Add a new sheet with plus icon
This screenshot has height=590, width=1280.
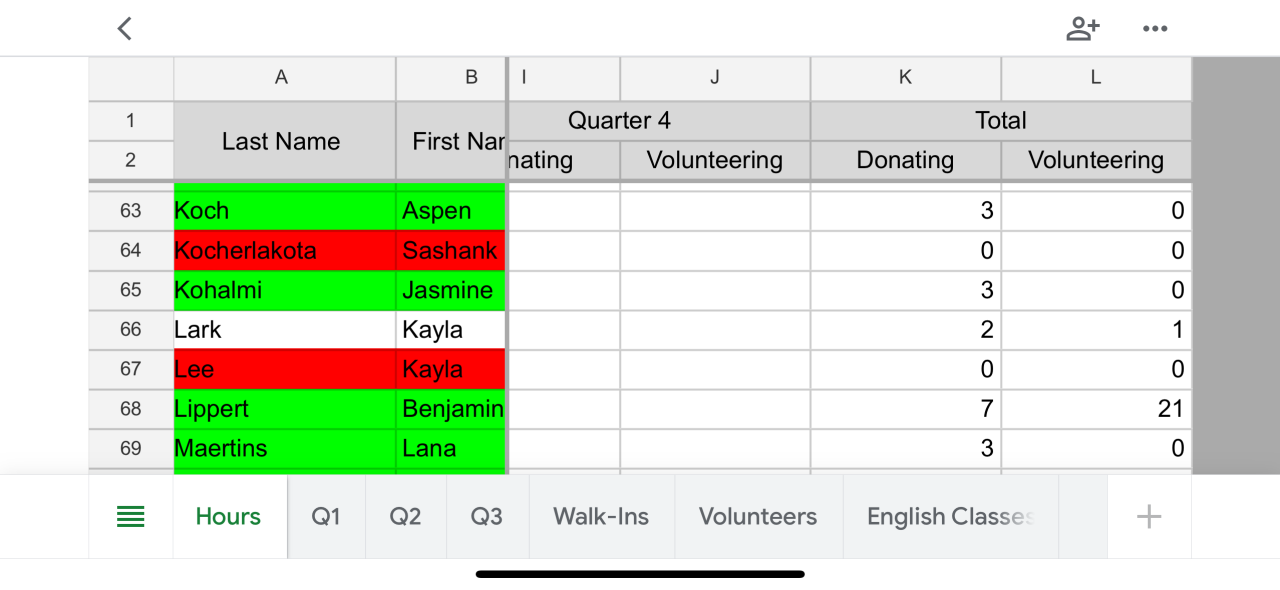[1149, 517]
